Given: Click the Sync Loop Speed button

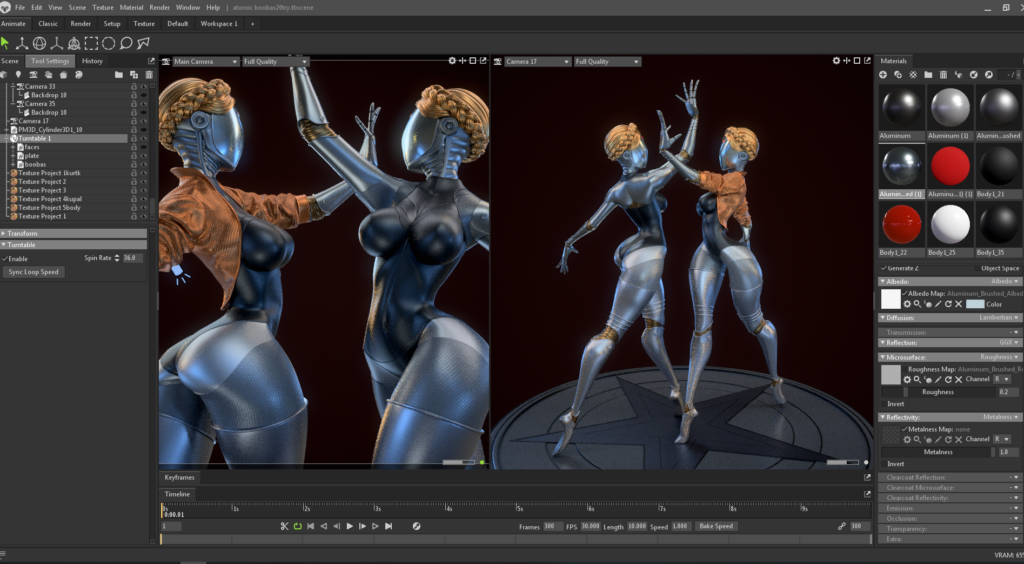Looking at the screenshot, I should (x=34, y=272).
